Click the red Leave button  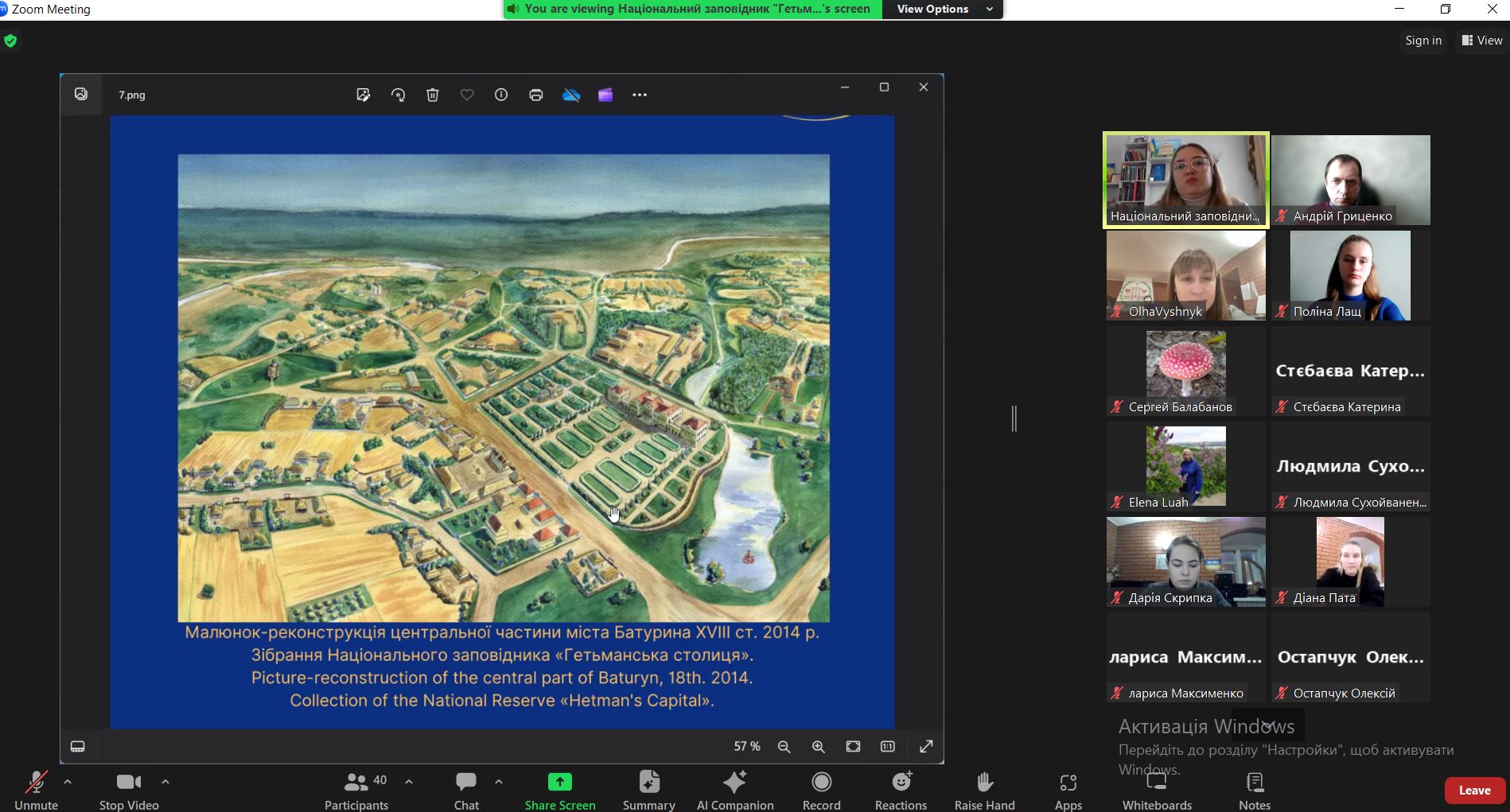[1474, 791]
